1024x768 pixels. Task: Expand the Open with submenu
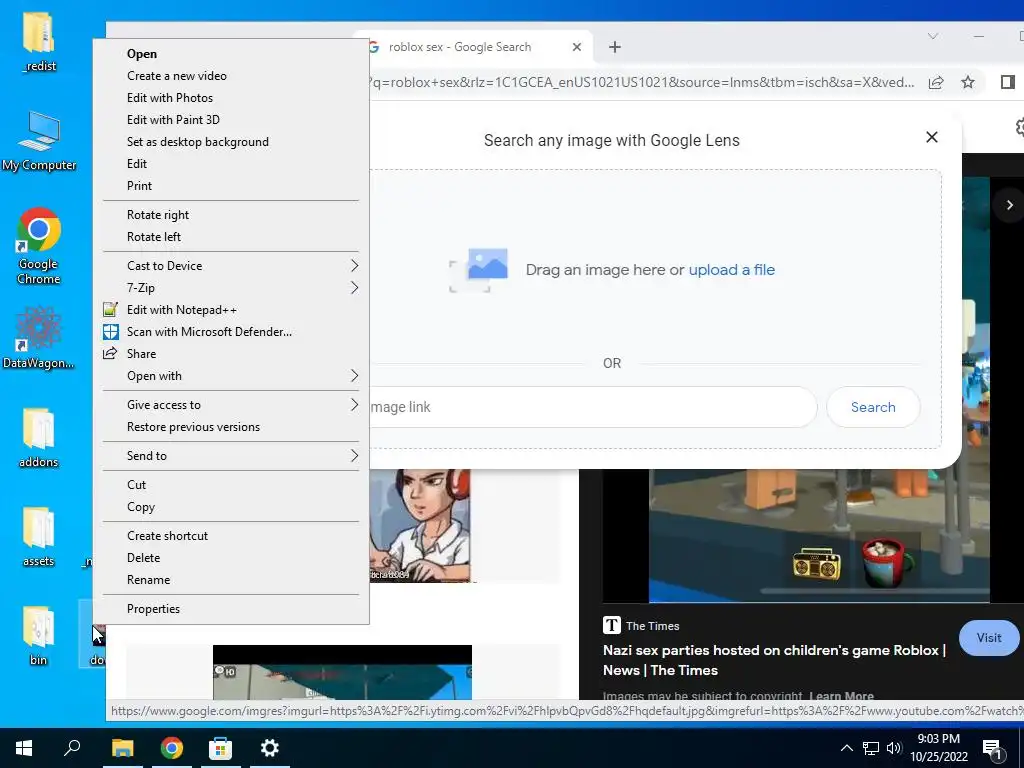point(231,376)
